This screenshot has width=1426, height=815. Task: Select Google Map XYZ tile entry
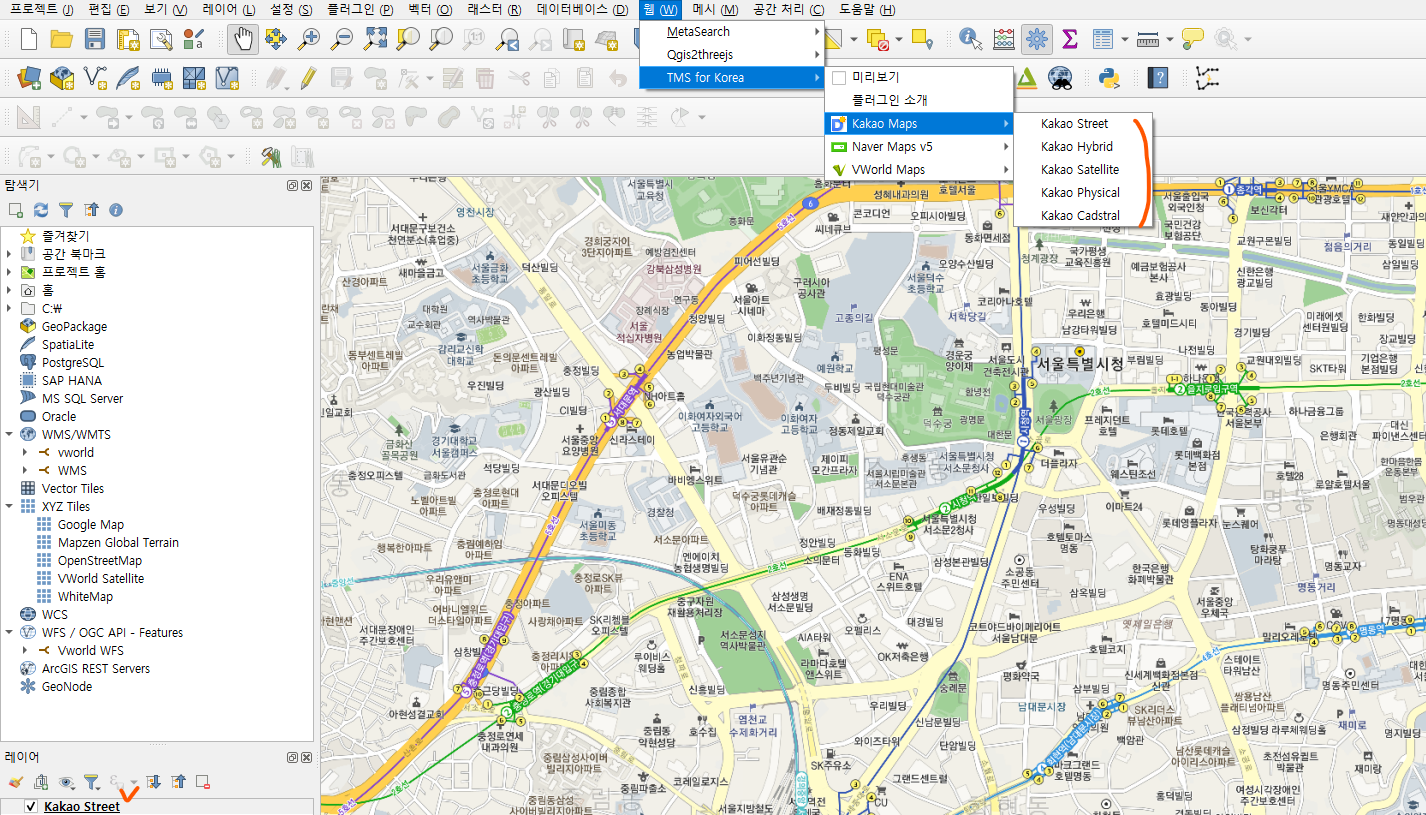tap(90, 524)
